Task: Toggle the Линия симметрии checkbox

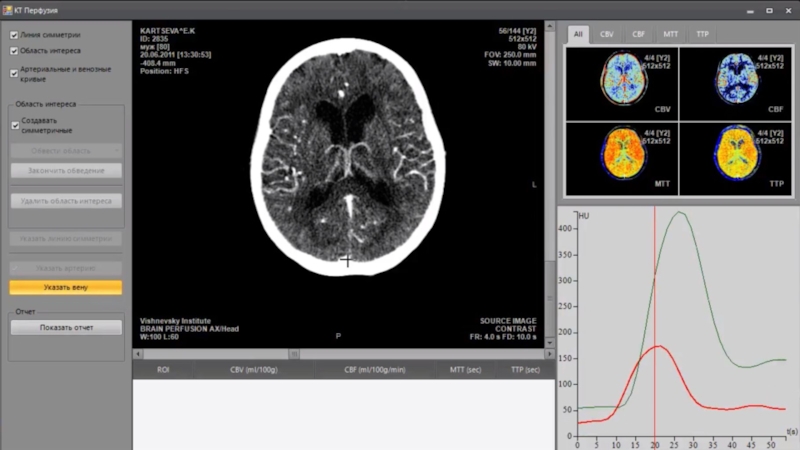Action: tap(14, 35)
